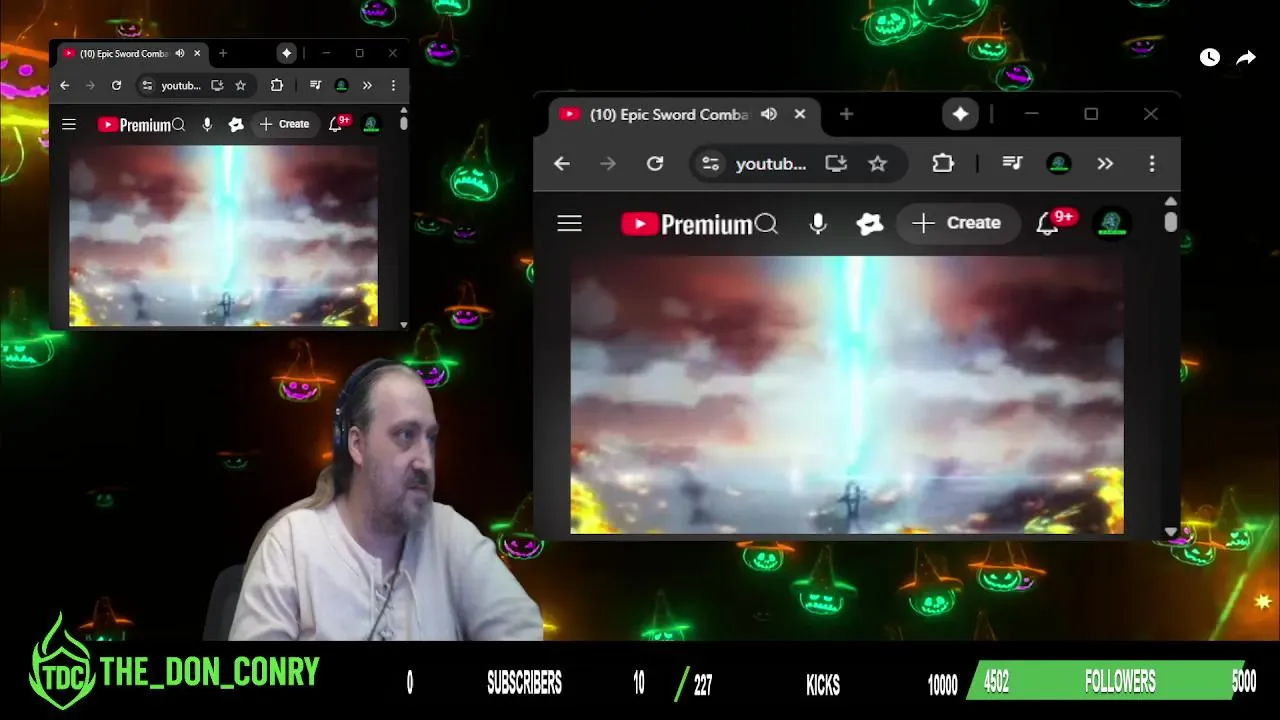
Task: Close the Epic Sword Combat tab in large window
Action: [800, 114]
